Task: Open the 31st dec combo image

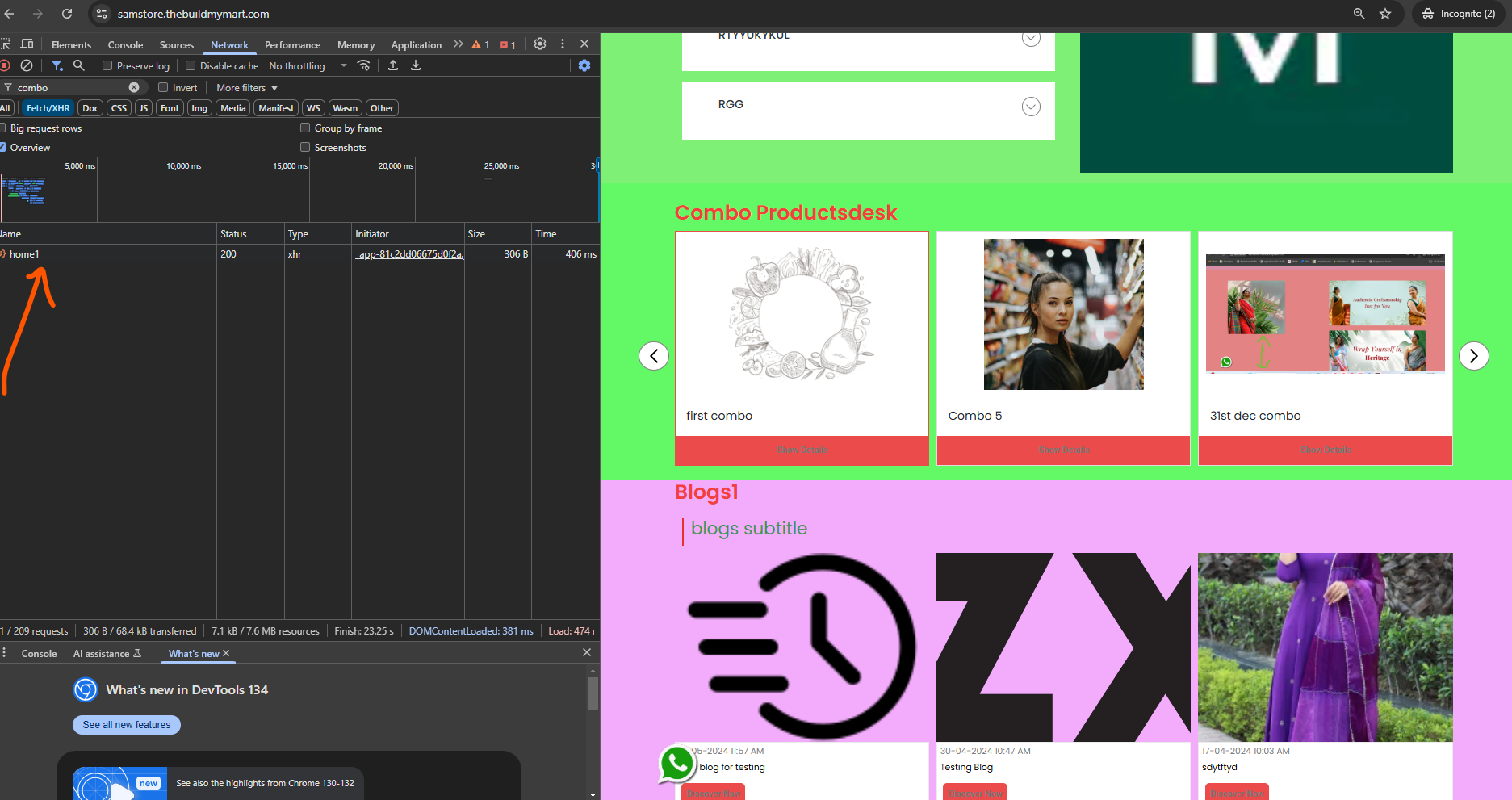Action: point(1325,314)
